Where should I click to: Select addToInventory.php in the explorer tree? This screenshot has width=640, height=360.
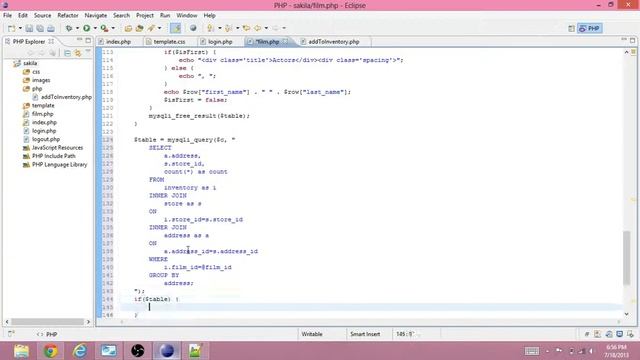pos(66,97)
